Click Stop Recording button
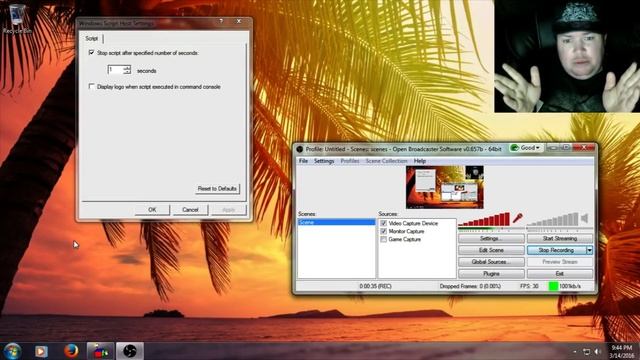The height and width of the screenshot is (360, 640). point(556,250)
